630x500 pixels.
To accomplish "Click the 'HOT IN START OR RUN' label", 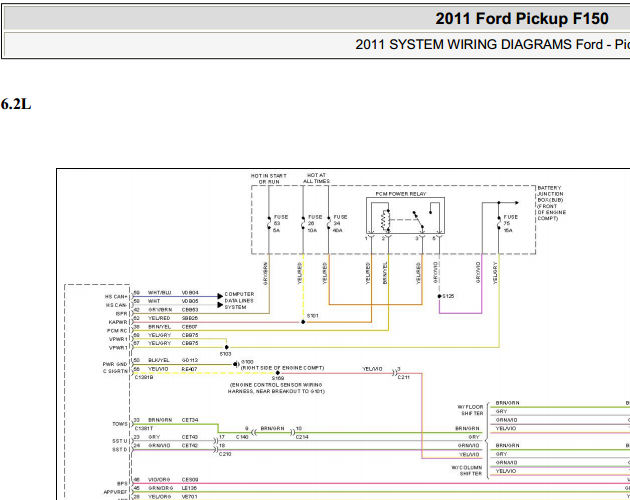I will tap(268, 179).
